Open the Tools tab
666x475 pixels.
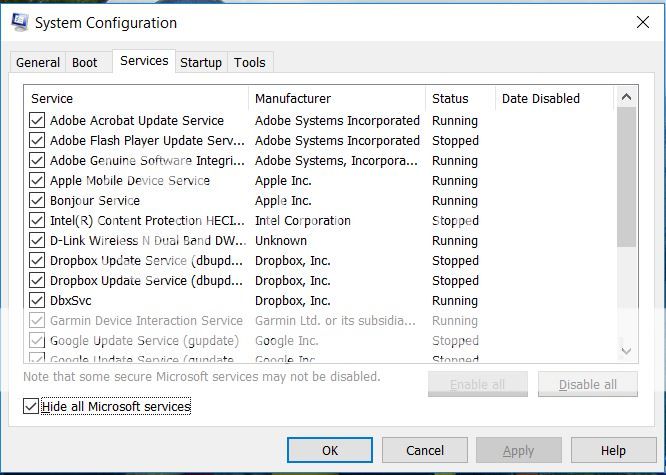[x=250, y=62]
